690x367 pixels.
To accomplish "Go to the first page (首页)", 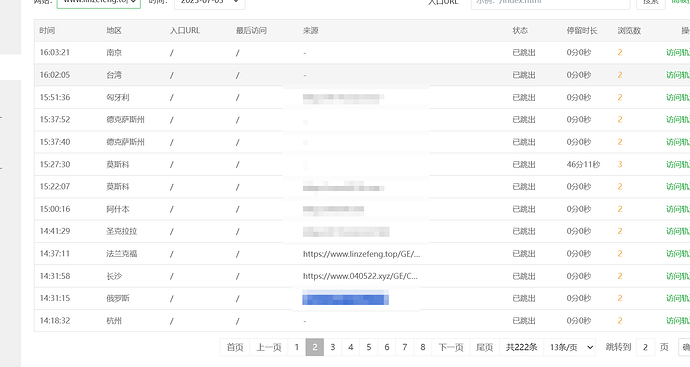I will [x=235, y=347].
